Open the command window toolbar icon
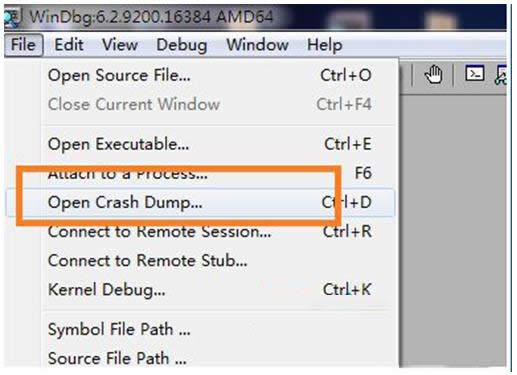Viewport: 517px width, 375px height. 475,74
